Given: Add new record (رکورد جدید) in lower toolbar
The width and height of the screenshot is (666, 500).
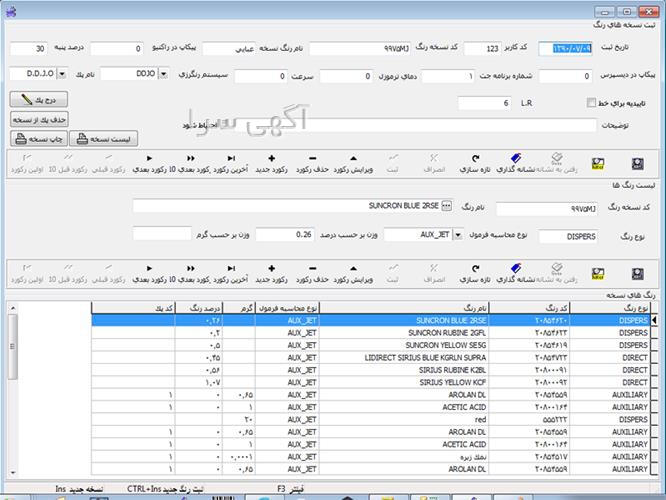Looking at the screenshot, I should 271,274.
